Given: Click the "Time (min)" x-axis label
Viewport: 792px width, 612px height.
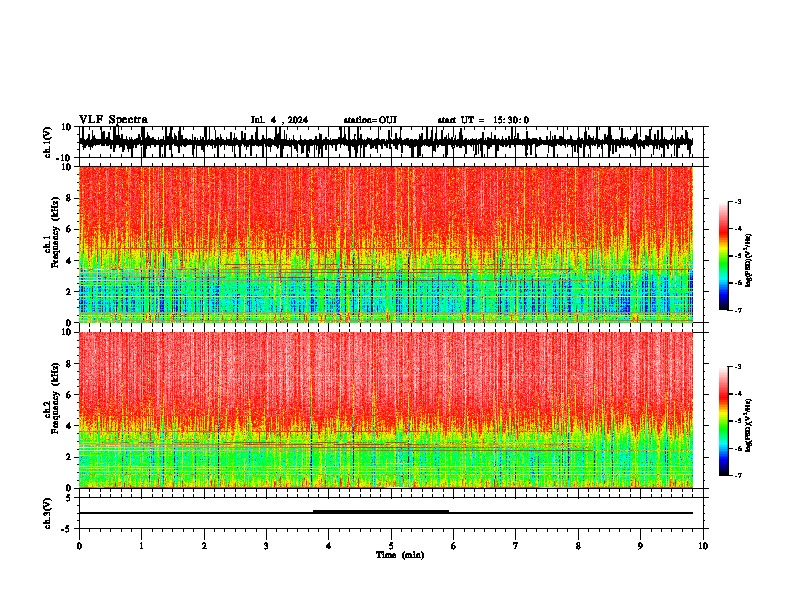Looking at the screenshot, I should (400, 555).
